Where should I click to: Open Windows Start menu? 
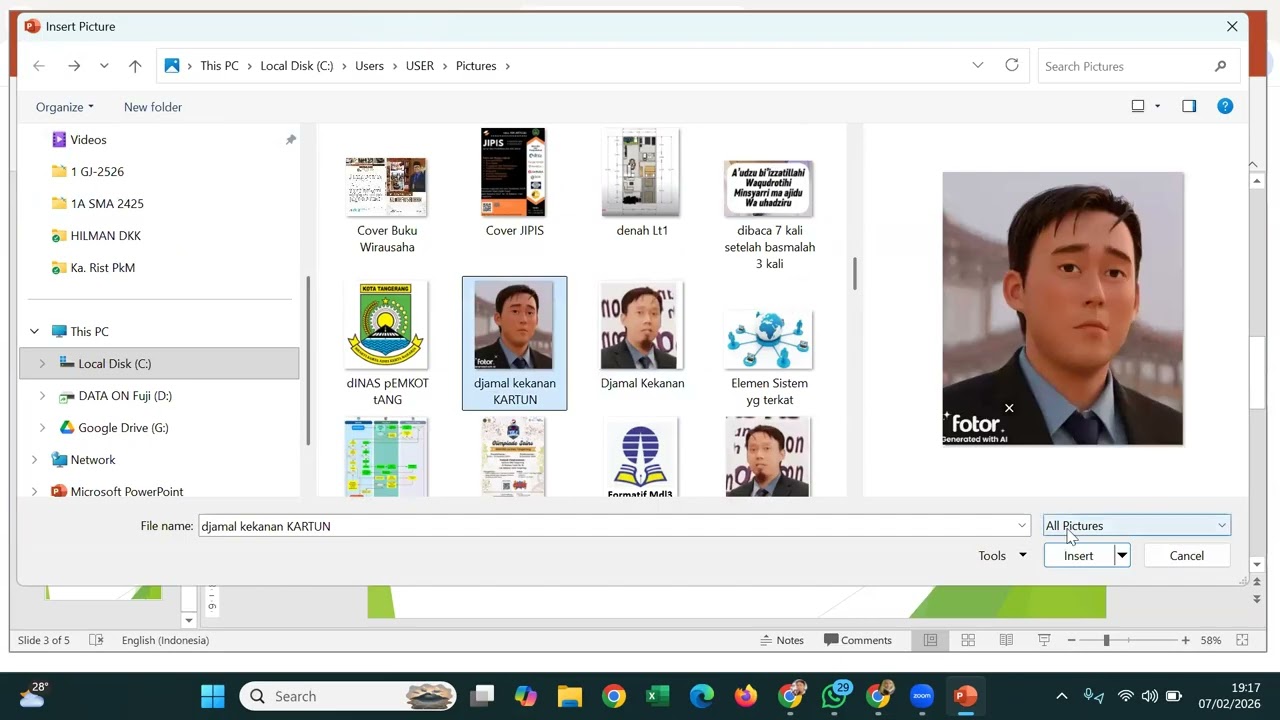(x=213, y=696)
